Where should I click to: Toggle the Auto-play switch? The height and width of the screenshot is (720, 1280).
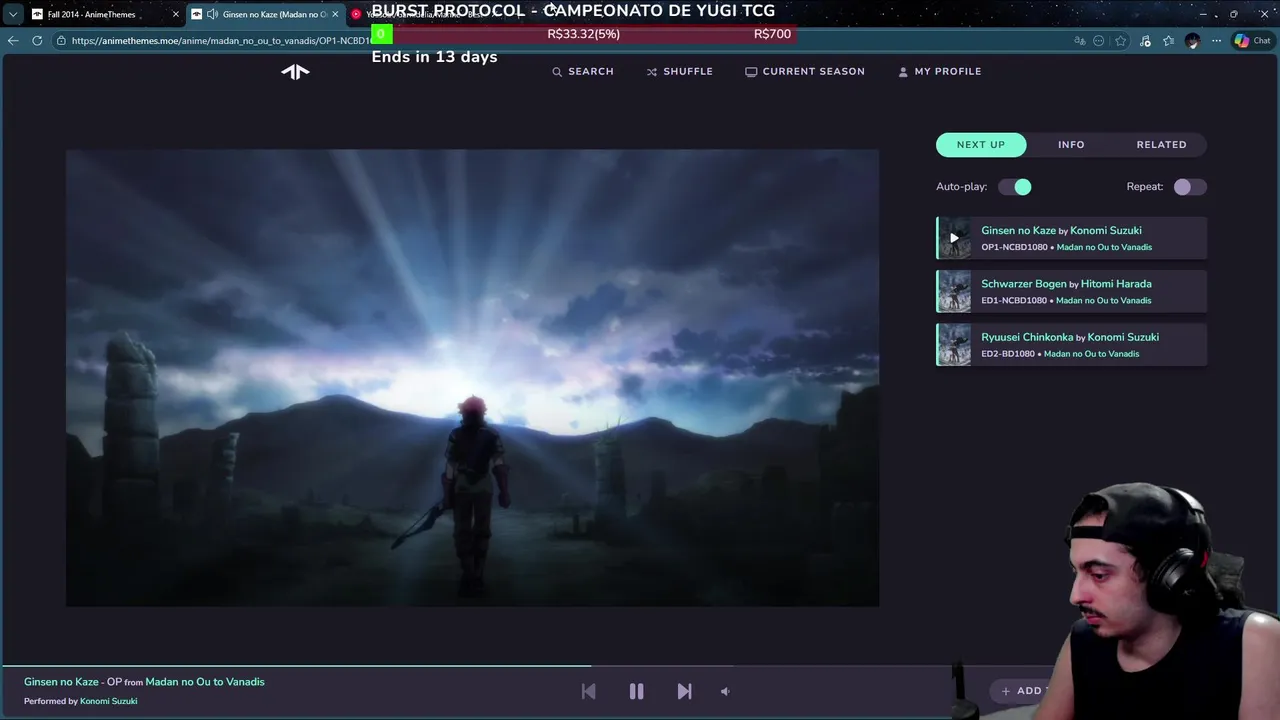point(1015,187)
